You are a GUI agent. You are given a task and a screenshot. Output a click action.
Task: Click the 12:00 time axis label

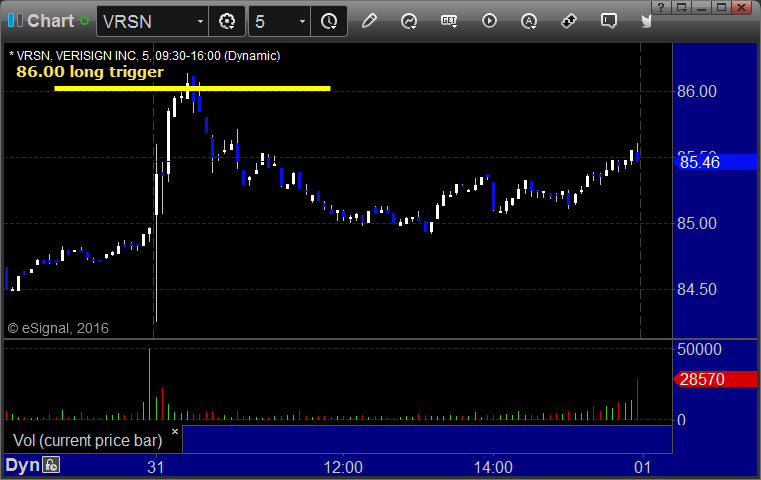343,467
